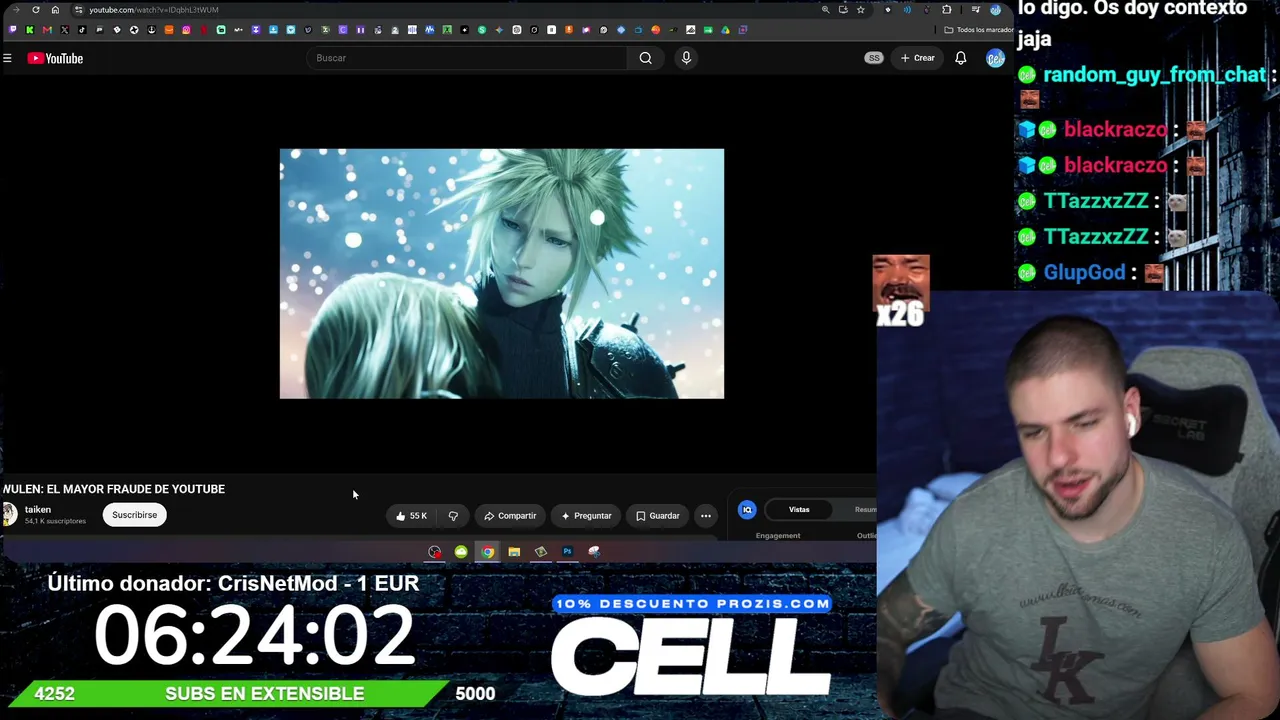Click the Crear button

tap(917, 58)
